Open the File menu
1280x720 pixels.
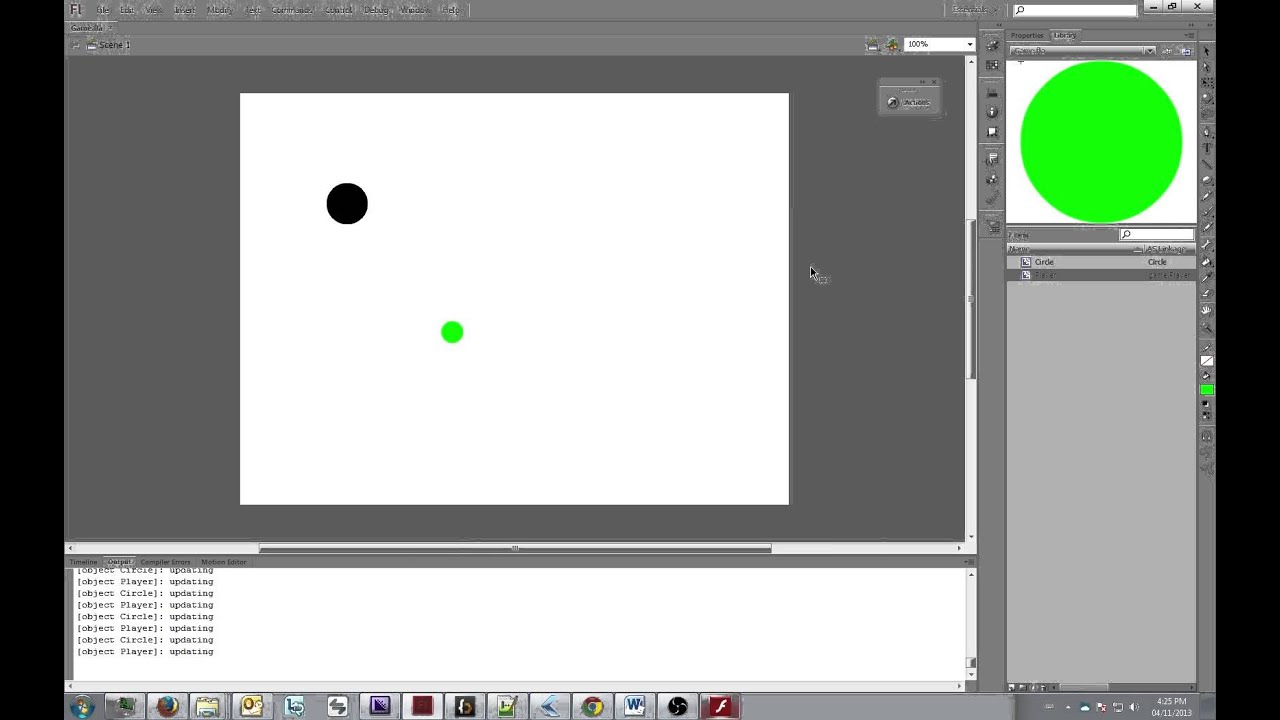point(102,10)
